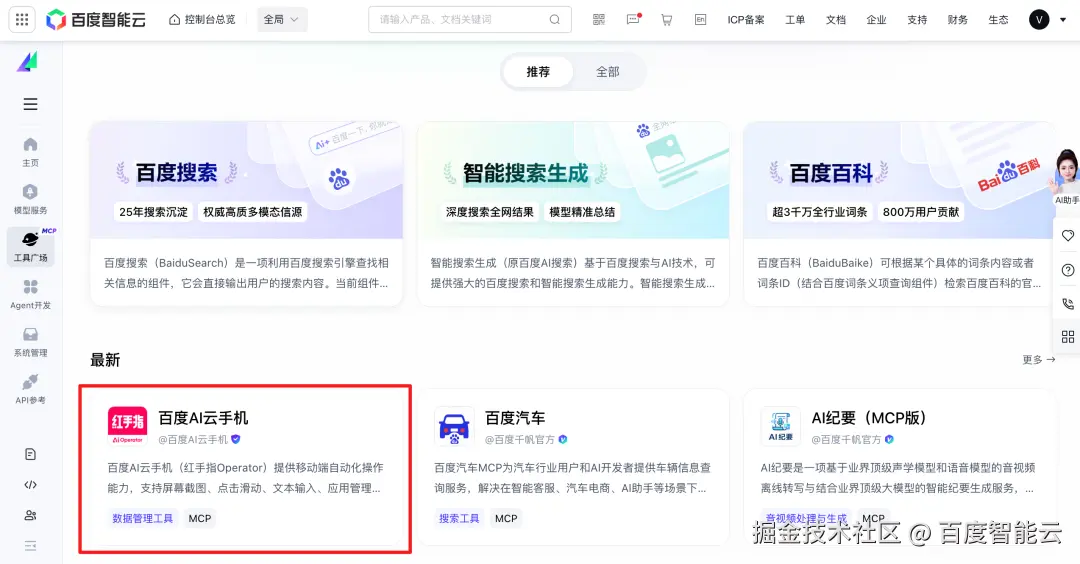Click the 25年搜索沉淀 label
Viewport: 1080px width, 564px height.
pyautogui.click(x=154, y=212)
